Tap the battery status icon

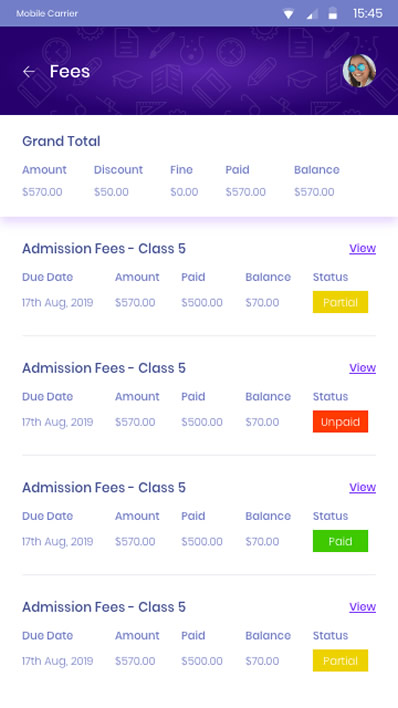[x=332, y=14]
